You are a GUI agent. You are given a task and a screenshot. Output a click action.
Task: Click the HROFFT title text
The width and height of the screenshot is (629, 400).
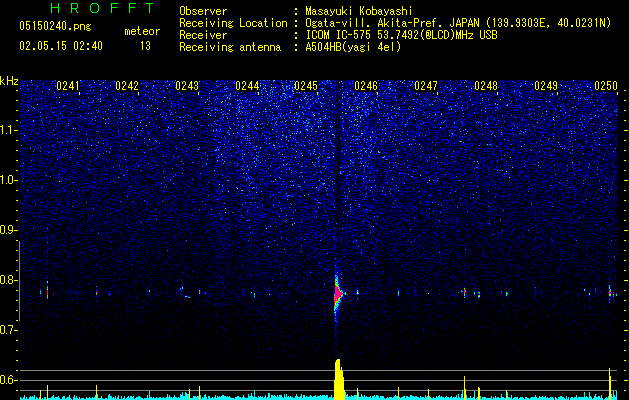[x=102, y=8]
